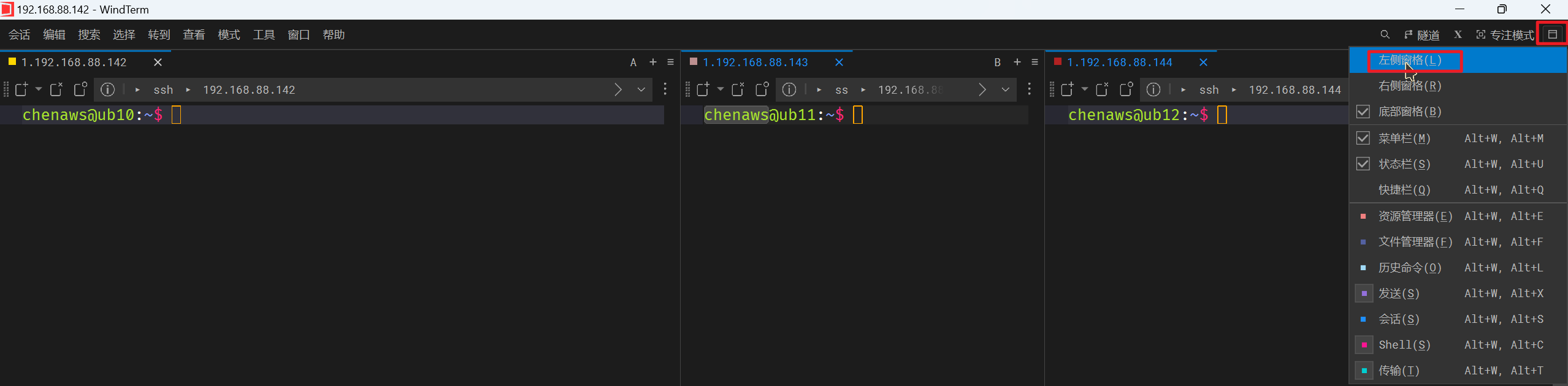1568x386 pixels.
Task: Open the 编辑 menu
Action: click(54, 35)
